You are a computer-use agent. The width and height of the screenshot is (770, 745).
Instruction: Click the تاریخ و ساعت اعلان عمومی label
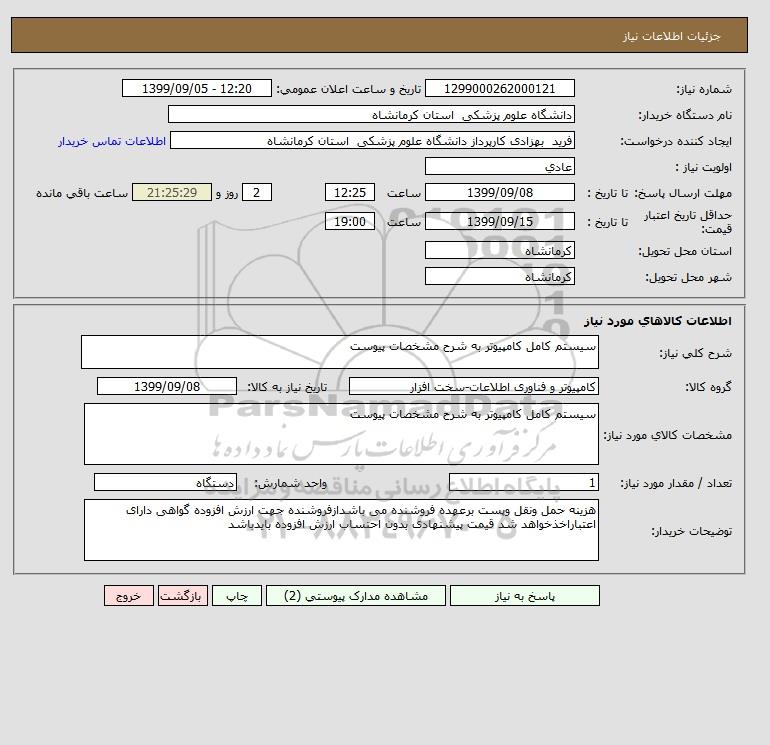[x=349, y=89]
